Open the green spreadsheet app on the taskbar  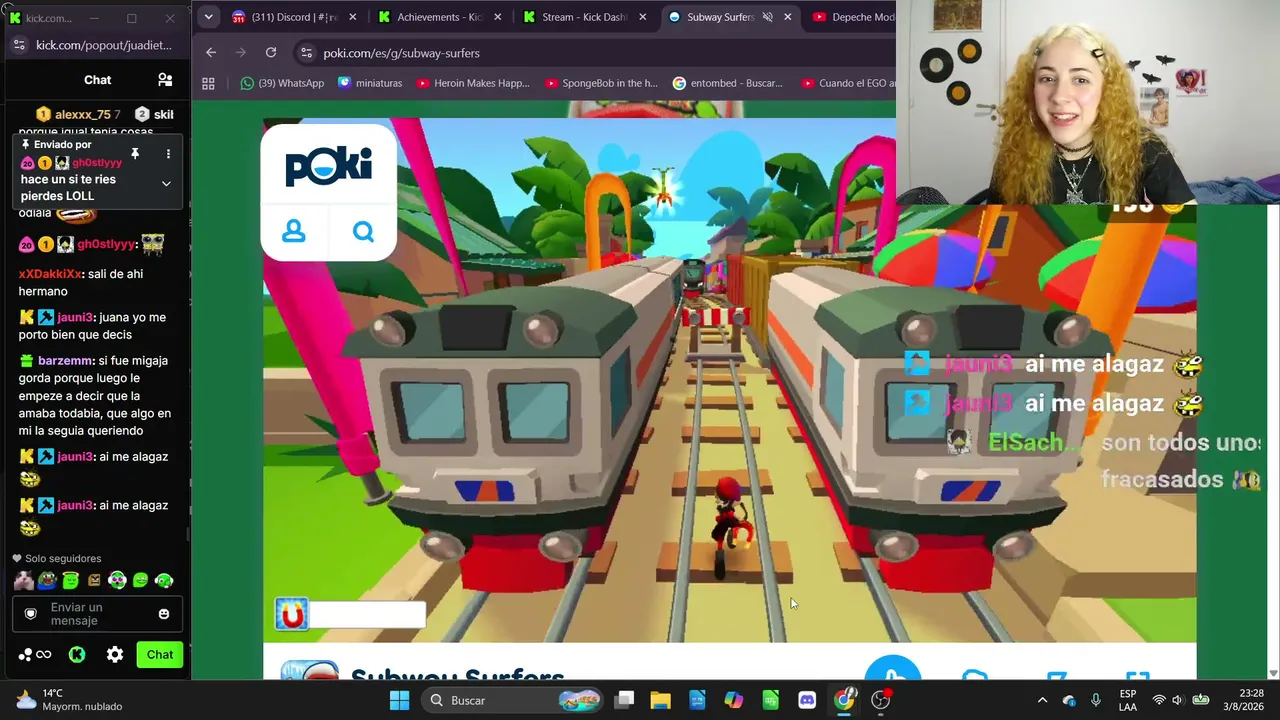click(x=770, y=700)
